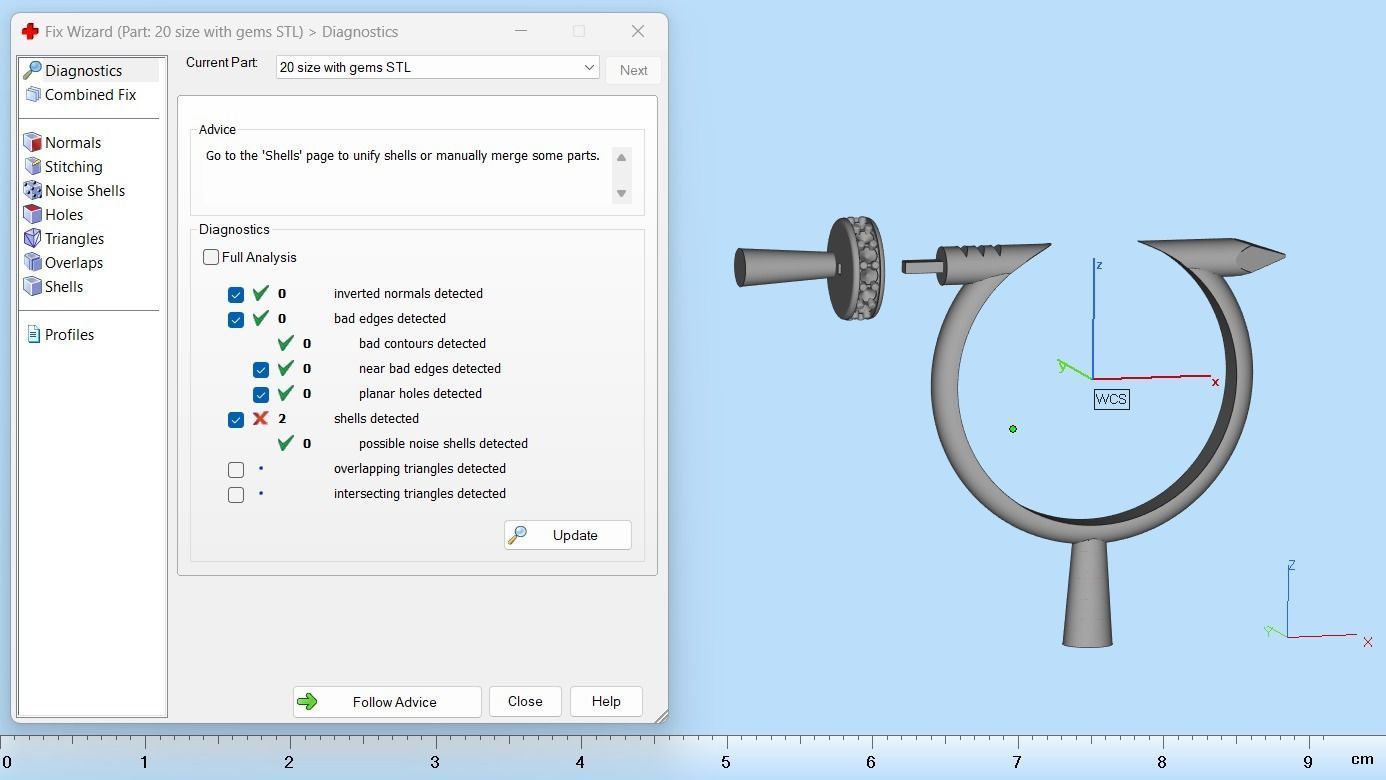Uncheck inverted normals detected checkbox

tap(236, 294)
